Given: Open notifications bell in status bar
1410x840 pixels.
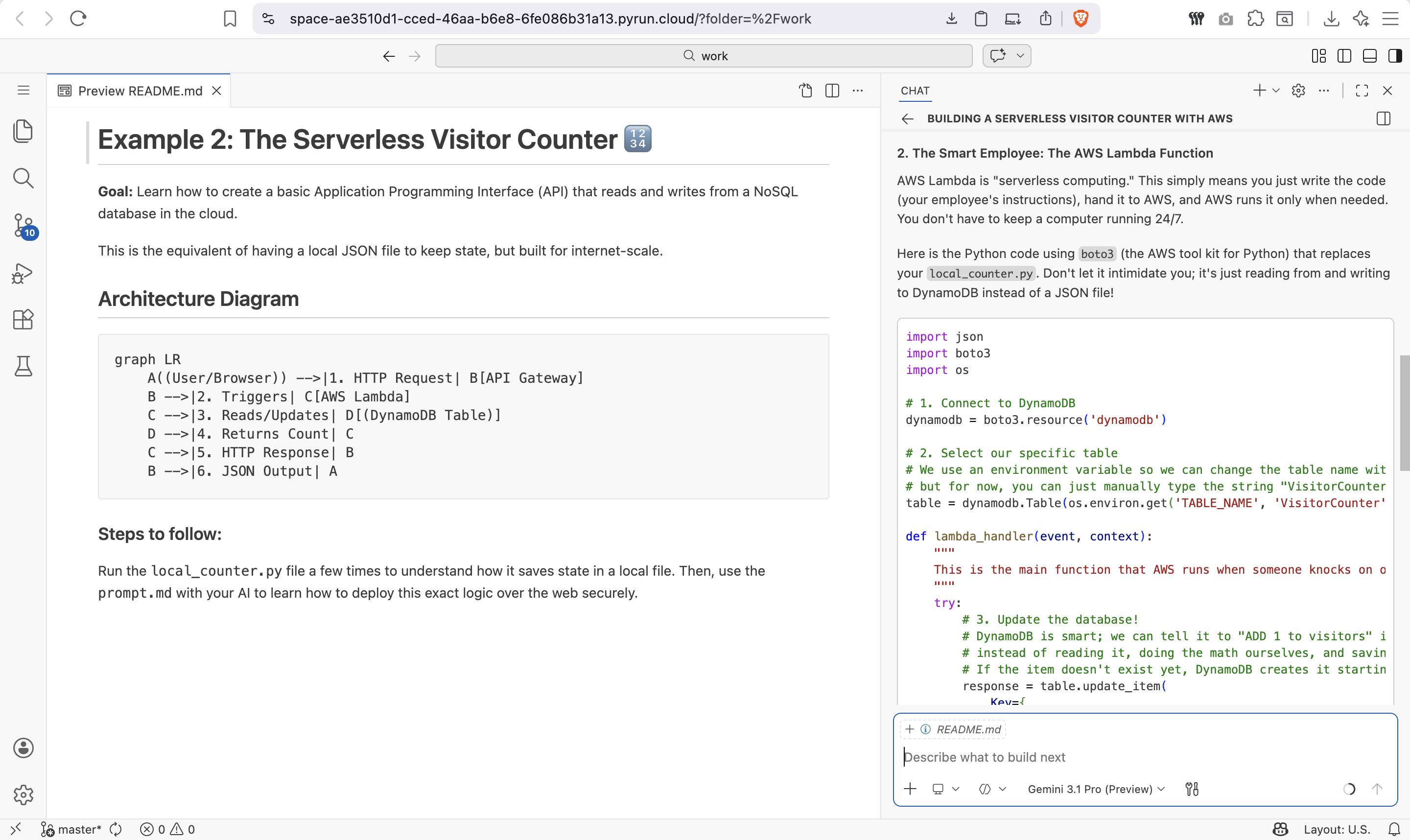Looking at the screenshot, I should pyautogui.click(x=1394, y=829).
